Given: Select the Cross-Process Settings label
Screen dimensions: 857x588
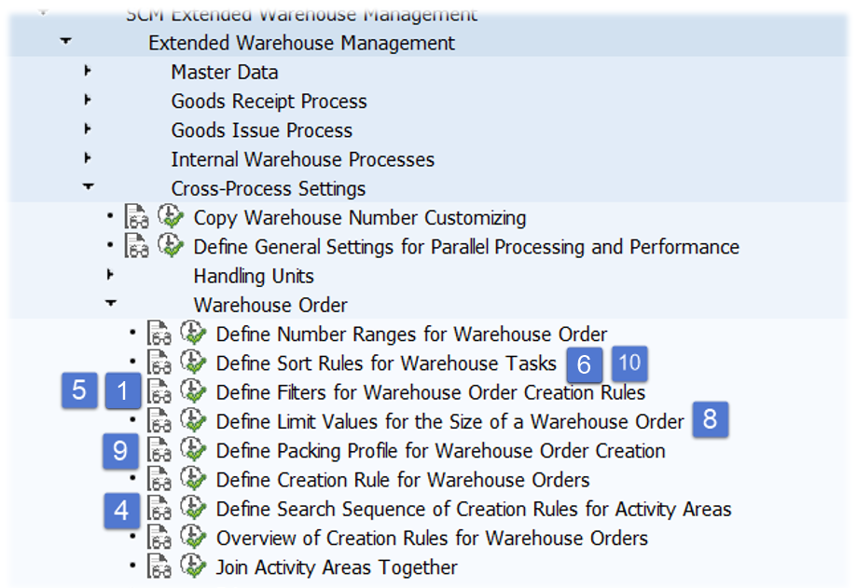Looking at the screenshot, I should (268, 189).
